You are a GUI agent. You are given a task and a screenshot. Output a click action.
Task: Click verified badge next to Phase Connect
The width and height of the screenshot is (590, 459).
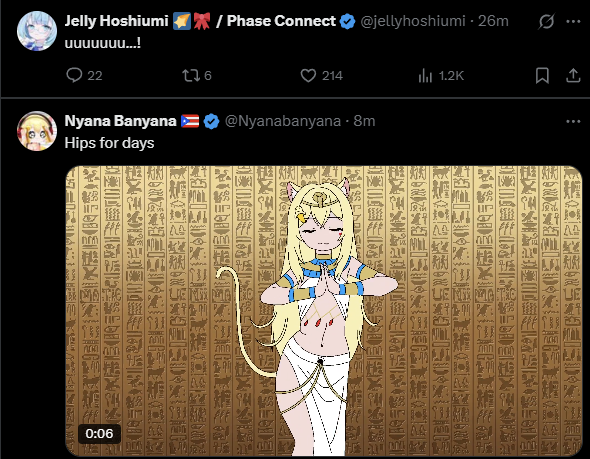347,21
